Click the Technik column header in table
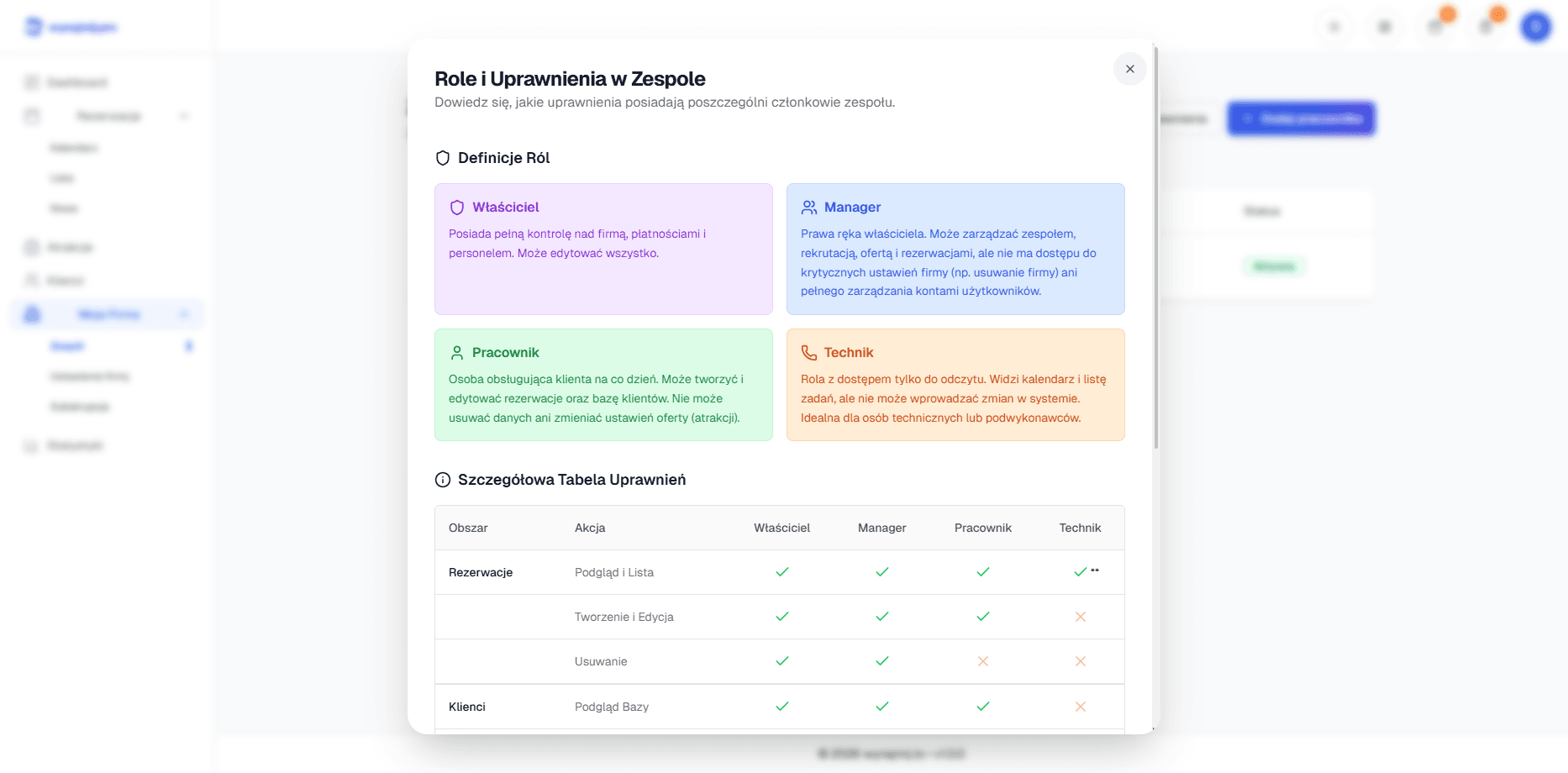The width and height of the screenshot is (1568, 773). tap(1080, 528)
